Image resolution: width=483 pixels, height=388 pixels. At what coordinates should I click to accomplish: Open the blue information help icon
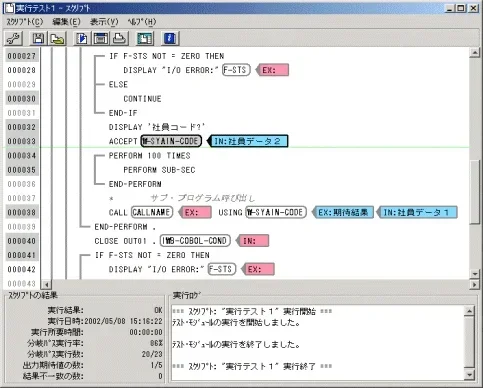pos(170,38)
